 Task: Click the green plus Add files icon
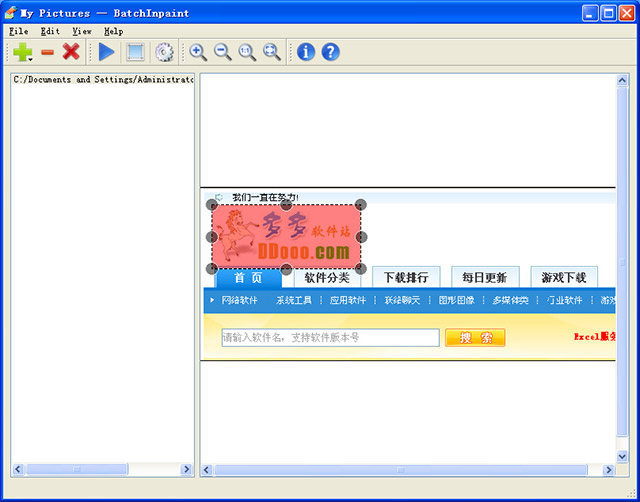22,52
